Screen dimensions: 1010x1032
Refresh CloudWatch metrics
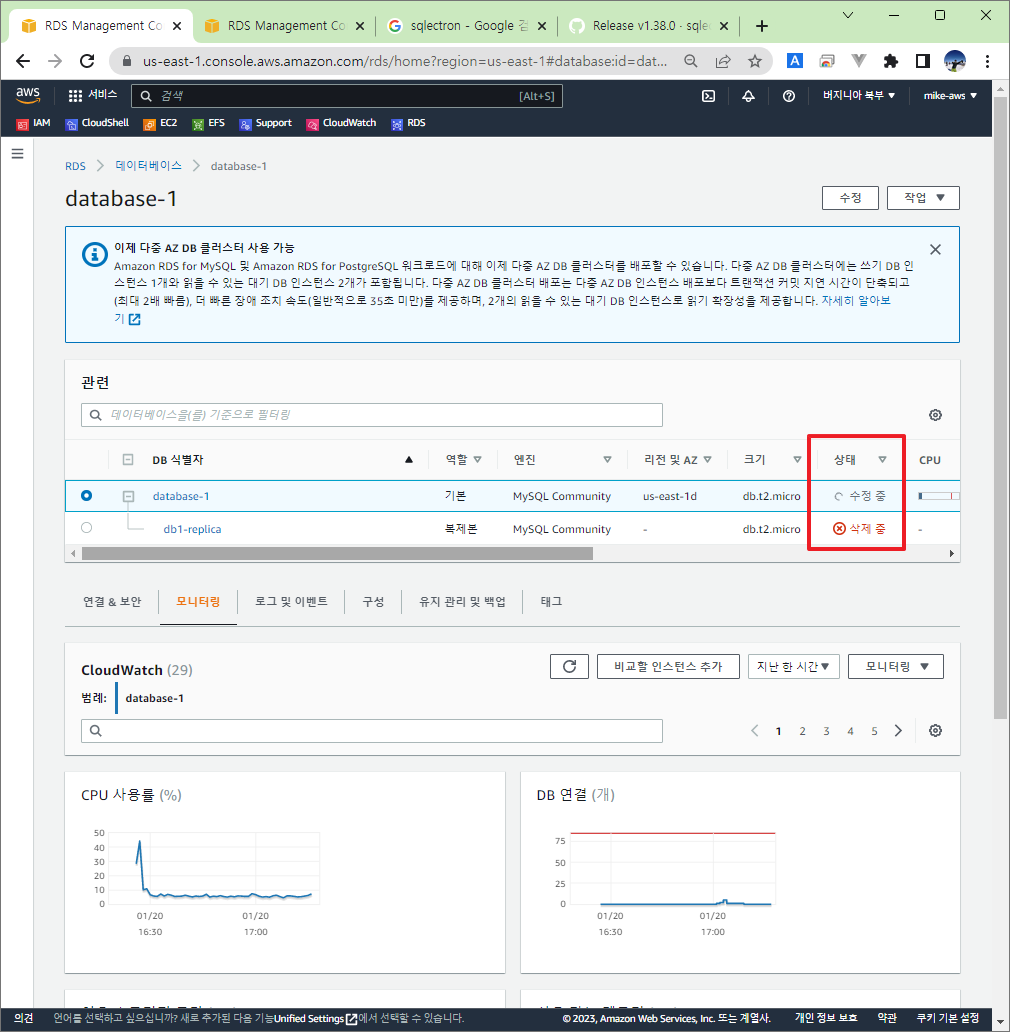(569, 667)
